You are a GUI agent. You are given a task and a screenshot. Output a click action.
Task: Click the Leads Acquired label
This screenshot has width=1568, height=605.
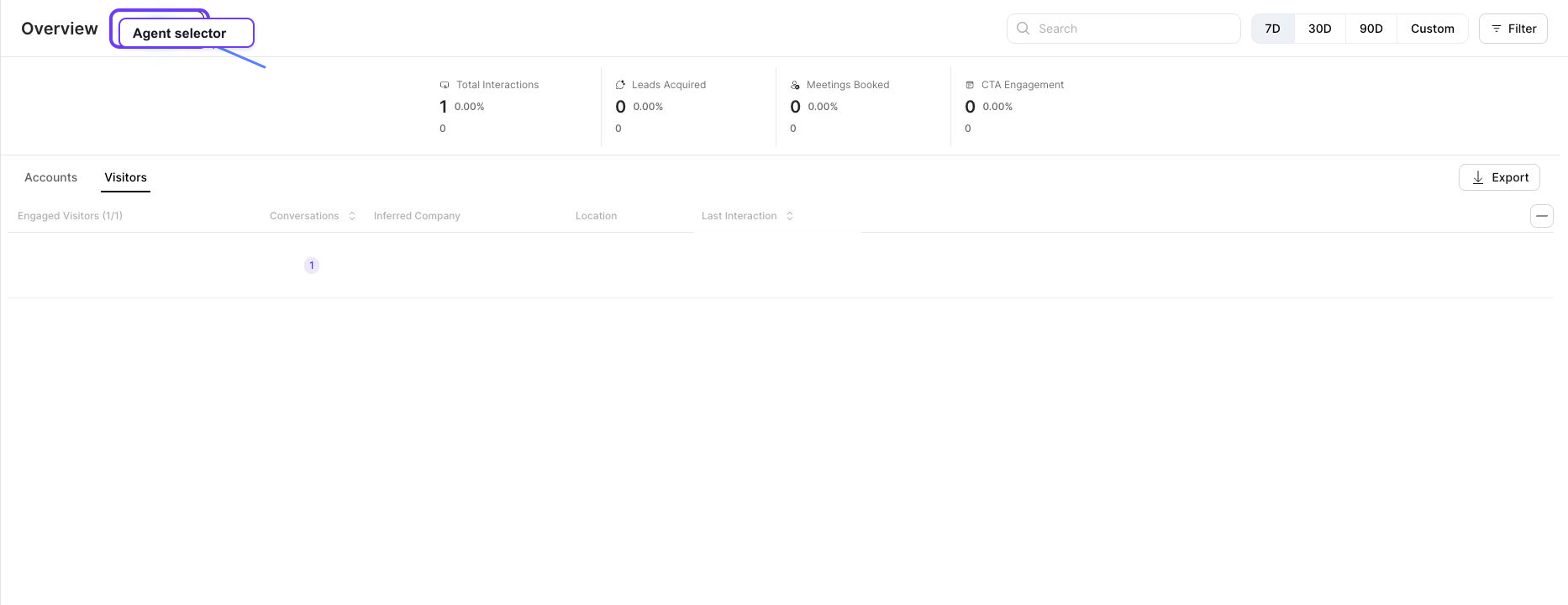point(669,85)
